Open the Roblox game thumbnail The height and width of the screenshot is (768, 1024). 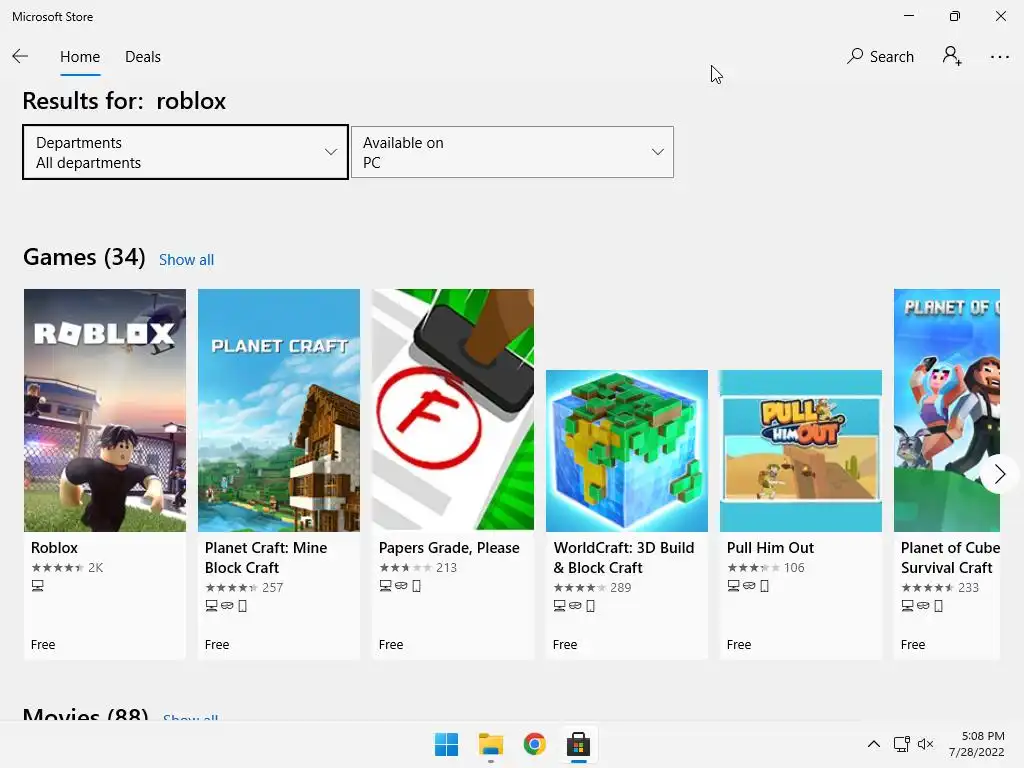coord(104,410)
